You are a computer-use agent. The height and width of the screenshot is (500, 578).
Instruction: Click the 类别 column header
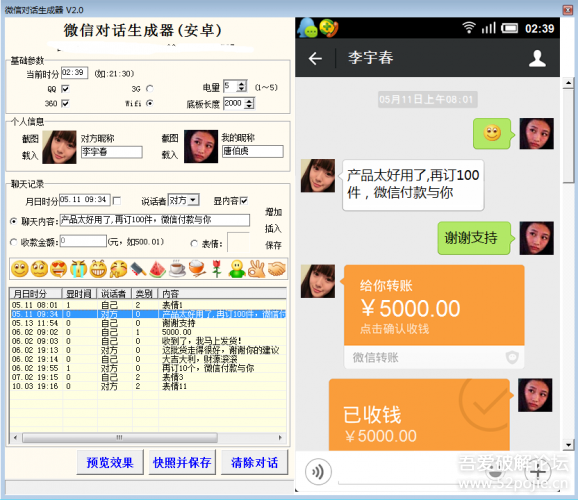tap(144, 294)
